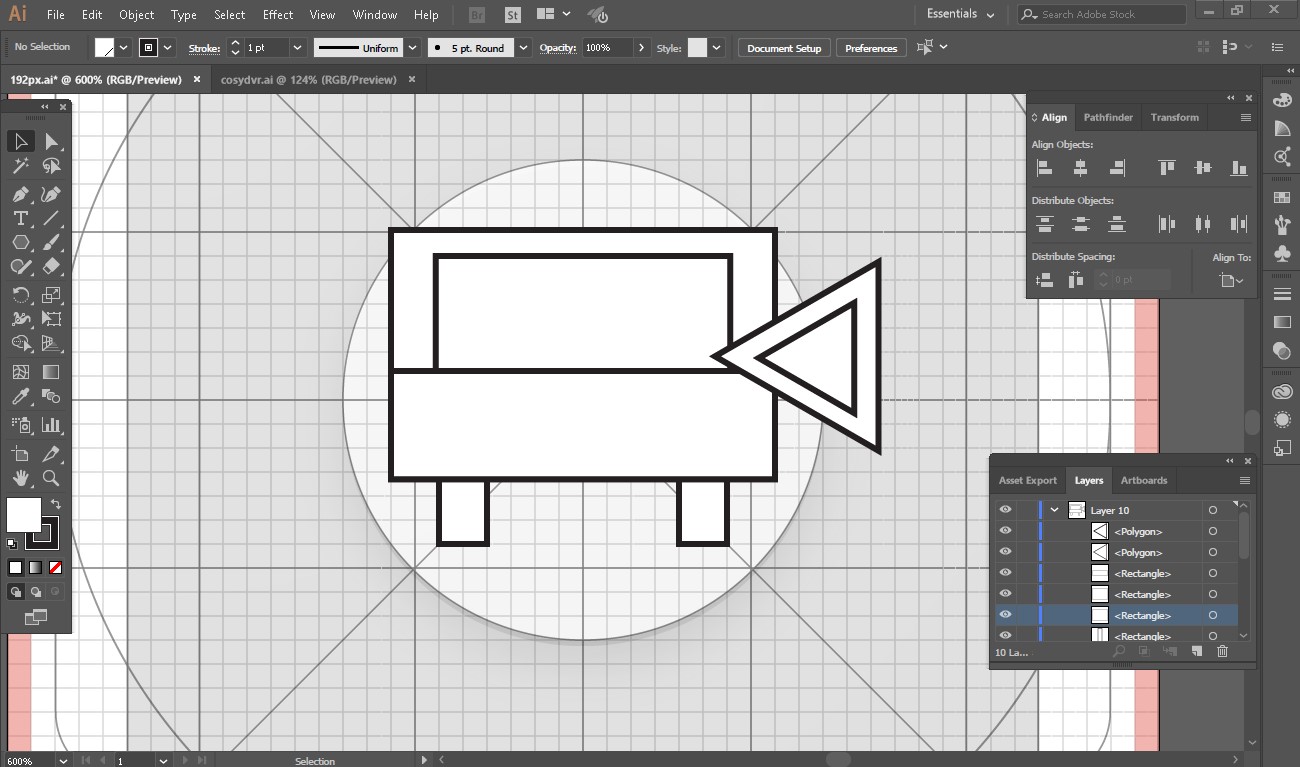Select the Curvature tool

pos(52,194)
